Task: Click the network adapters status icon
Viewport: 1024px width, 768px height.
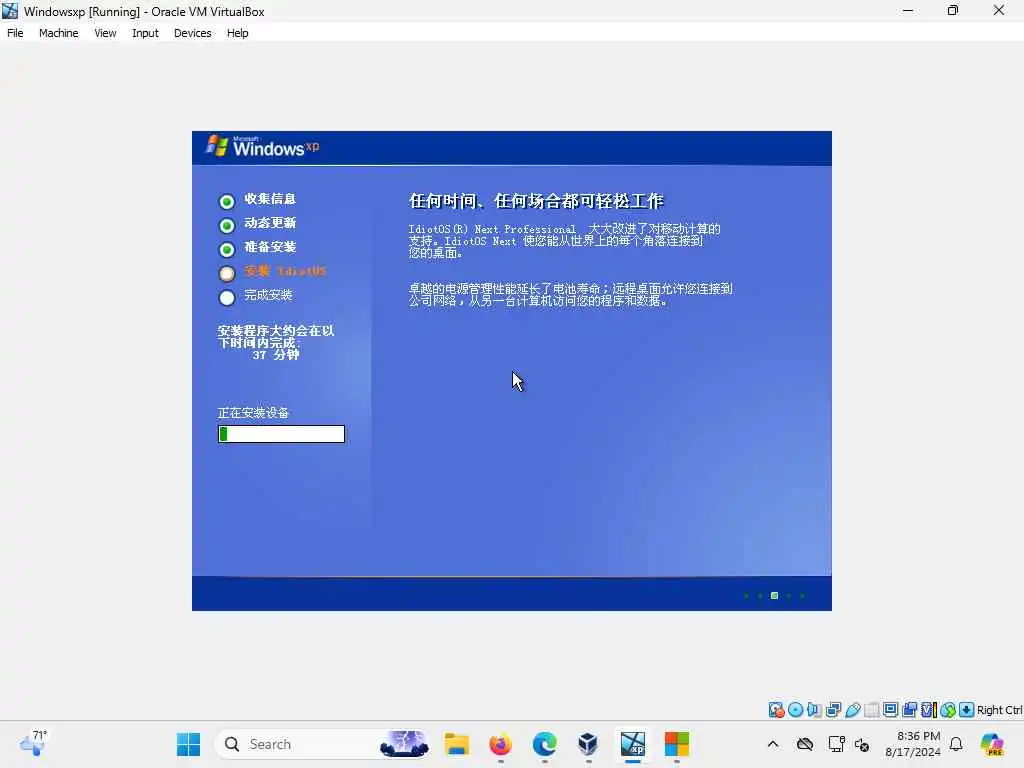Action: (833, 710)
